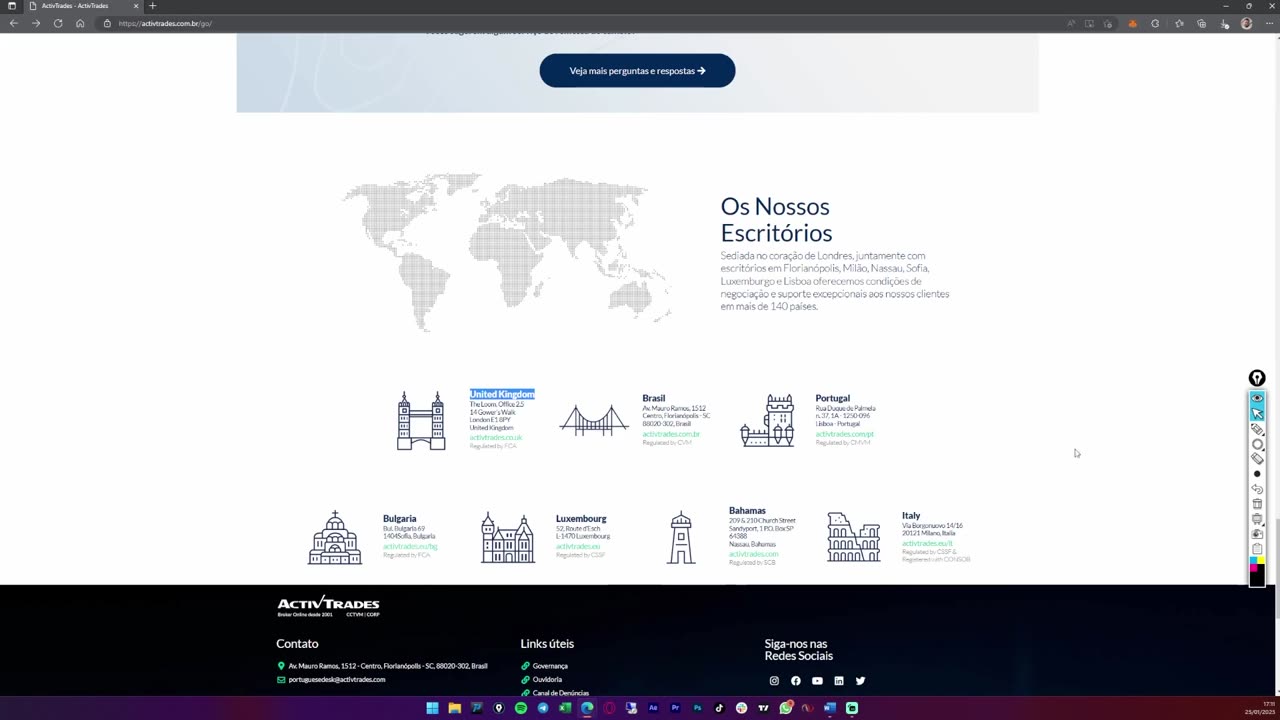Click the United Kingdom bridge tower icon
This screenshot has width=1280, height=720.
421,420
